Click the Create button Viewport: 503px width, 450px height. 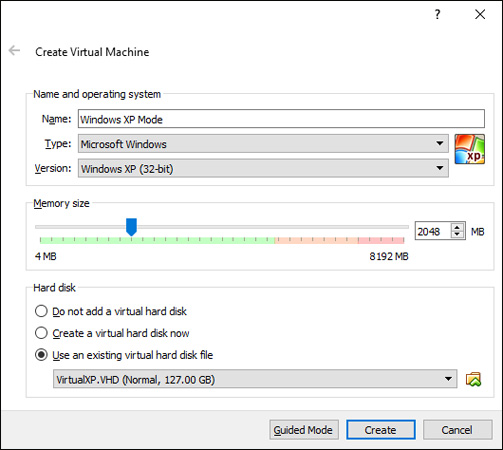tap(381, 430)
